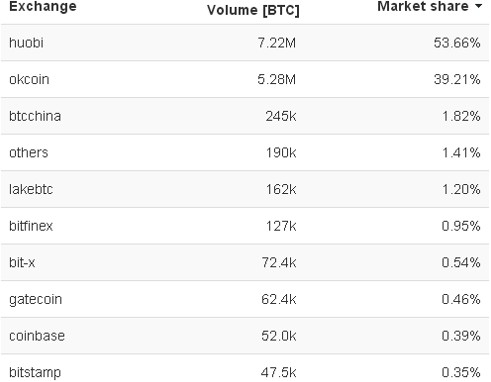Viewport: 491px width, 382px height.
Task: Click the gatecoin exchange row
Action: click(x=245, y=299)
